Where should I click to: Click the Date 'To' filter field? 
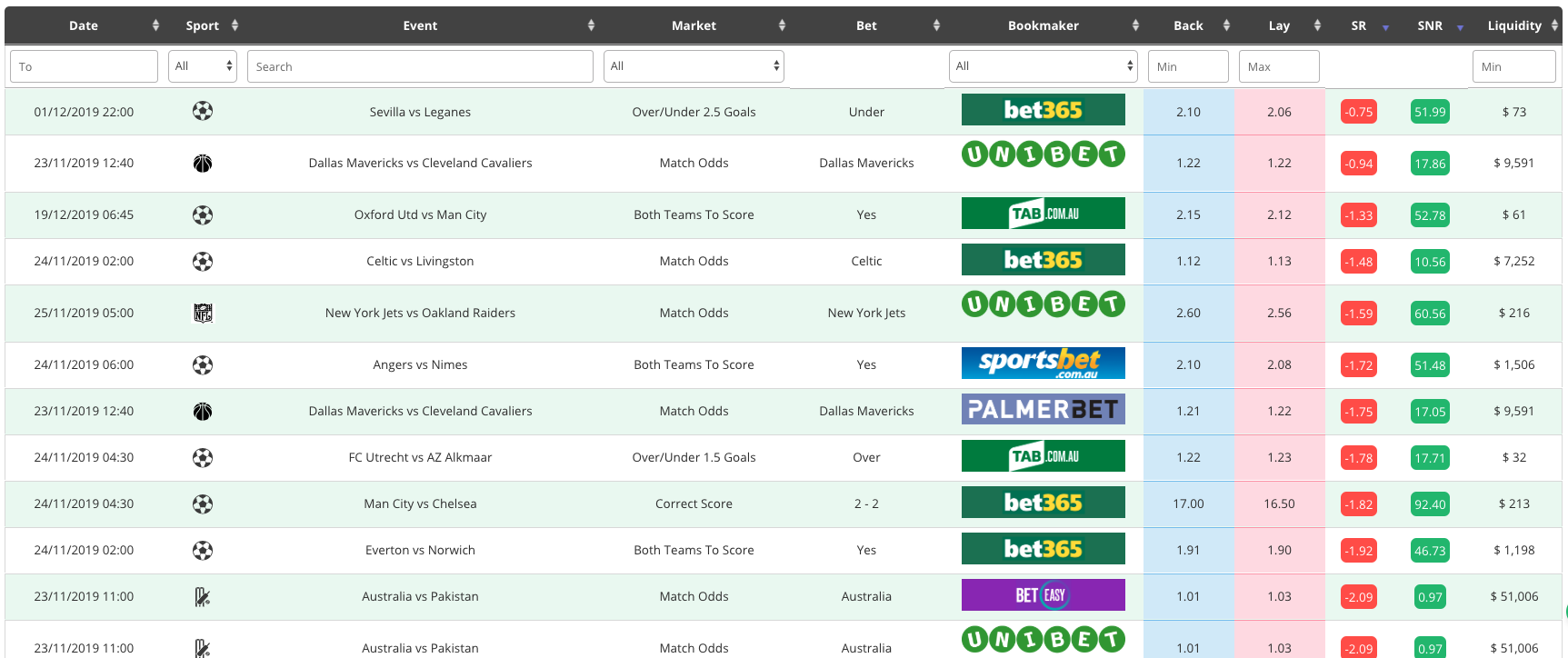pyautogui.click(x=84, y=66)
